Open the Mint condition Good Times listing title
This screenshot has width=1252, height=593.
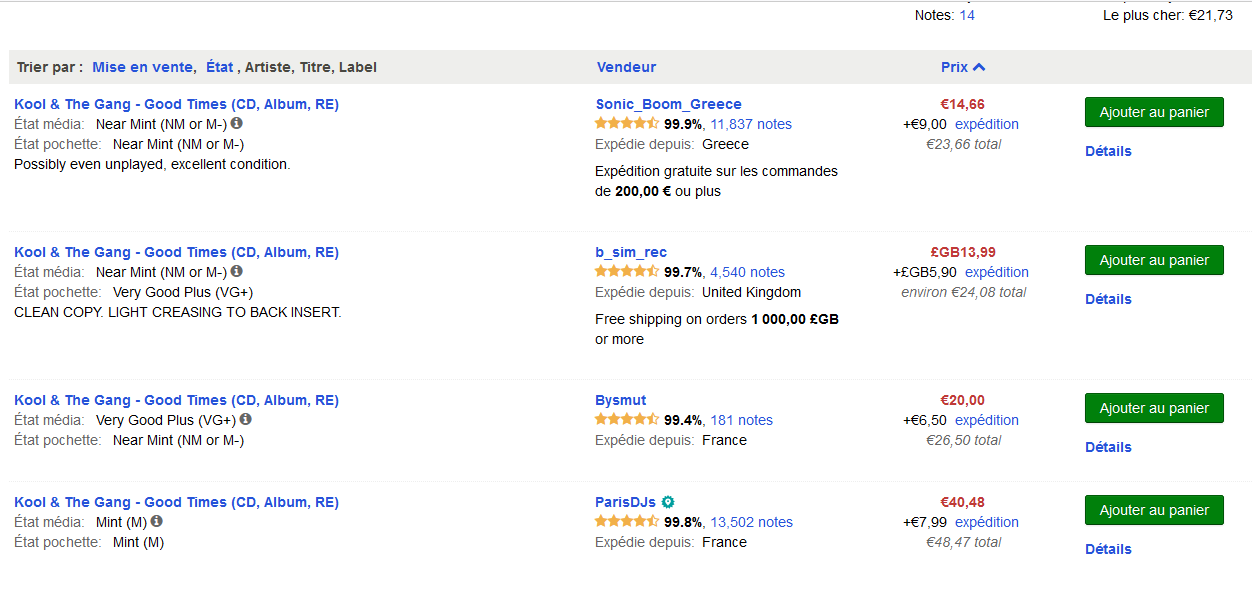coord(176,502)
